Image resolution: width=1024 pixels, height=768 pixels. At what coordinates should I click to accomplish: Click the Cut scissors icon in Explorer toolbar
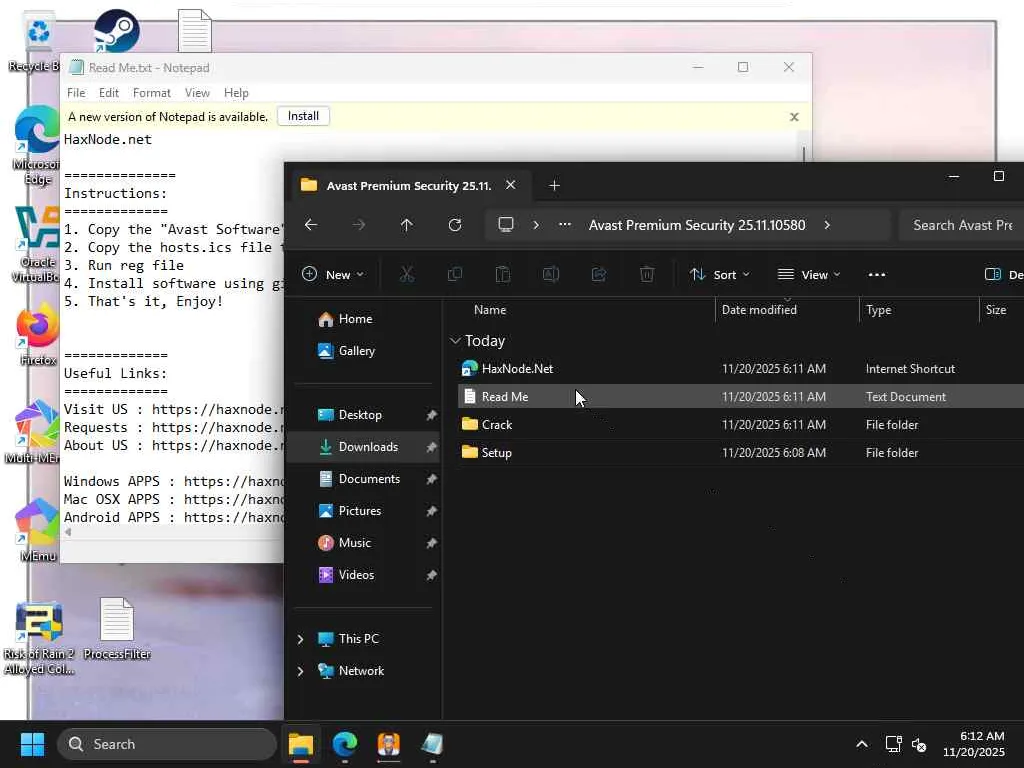pyautogui.click(x=406, y=274)
